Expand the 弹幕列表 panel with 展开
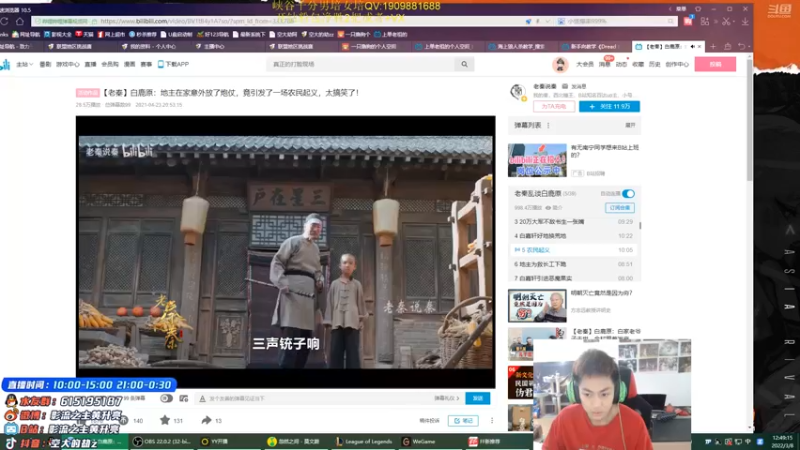 tap(630, 126)
